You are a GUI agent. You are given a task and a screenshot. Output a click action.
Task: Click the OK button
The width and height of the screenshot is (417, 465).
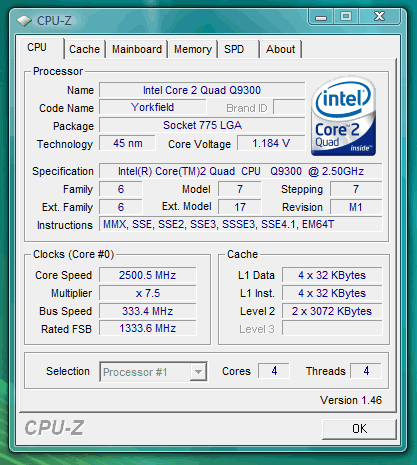[359, 429]
